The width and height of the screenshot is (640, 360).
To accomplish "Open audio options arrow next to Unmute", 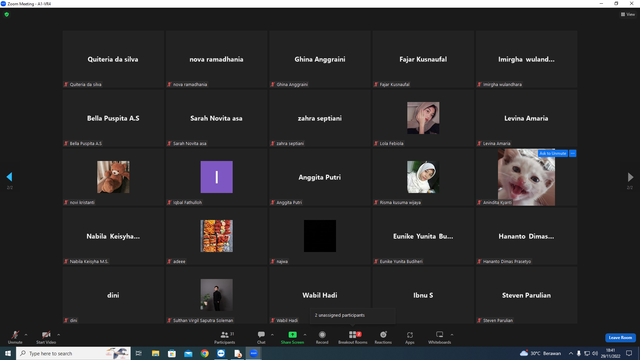I will pyautogui.click(x=26, y=335).
